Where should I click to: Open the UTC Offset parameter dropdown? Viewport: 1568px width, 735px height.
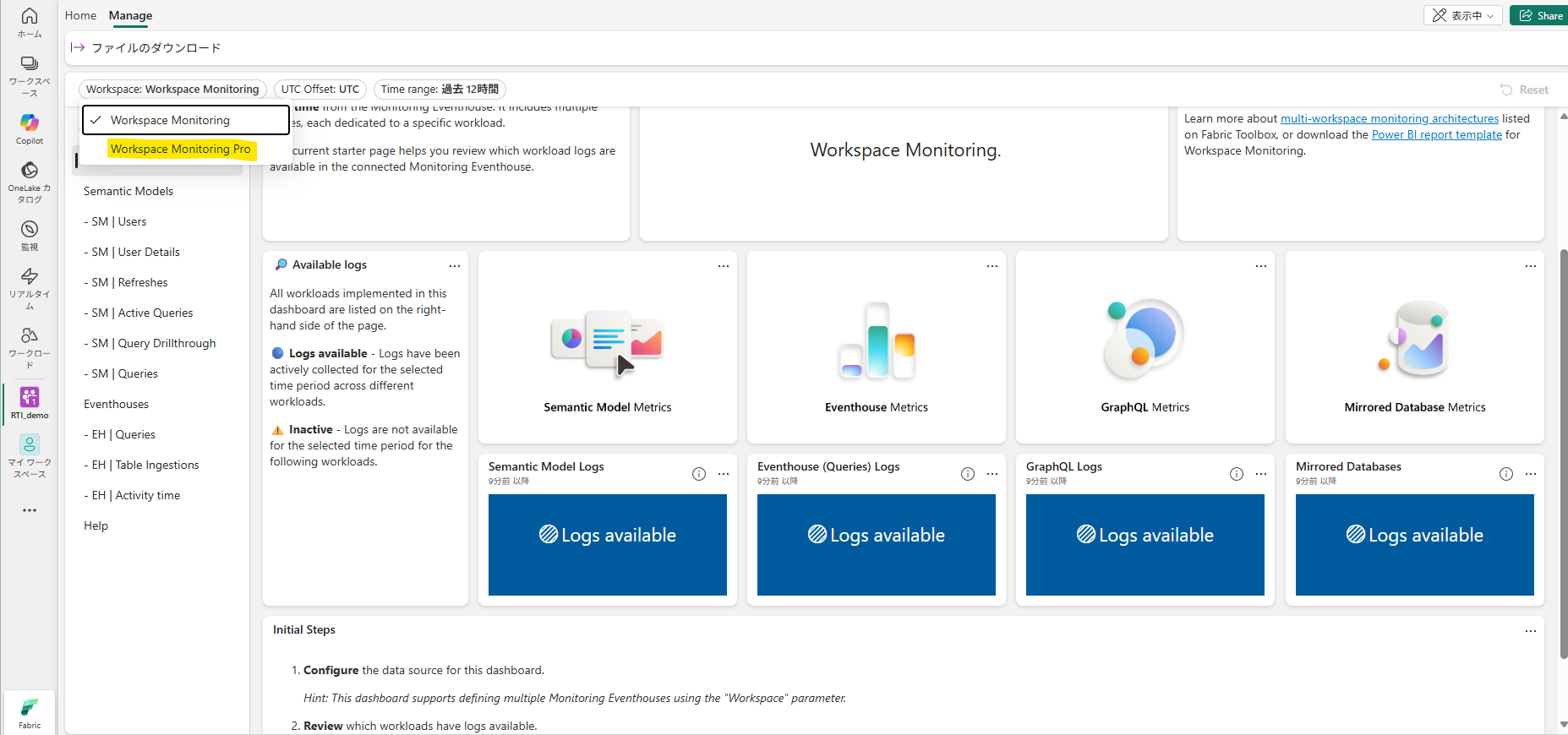coord(320,89)
